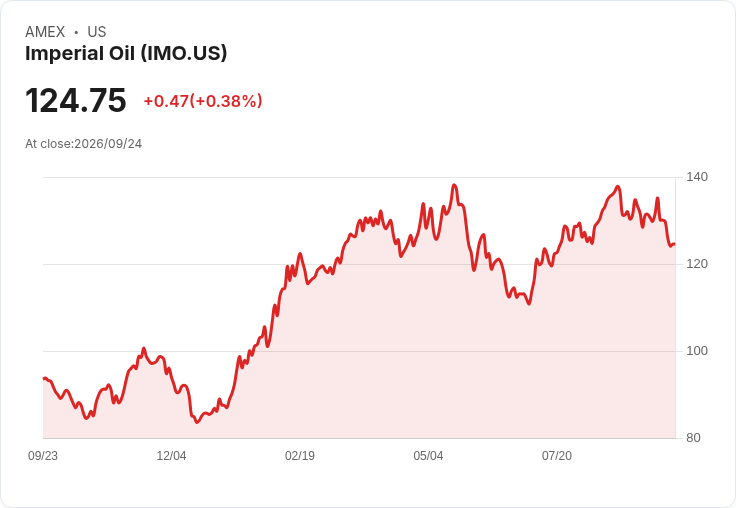
Task: Click the AMEX exchange label
Action: click(x=45, y=32)
